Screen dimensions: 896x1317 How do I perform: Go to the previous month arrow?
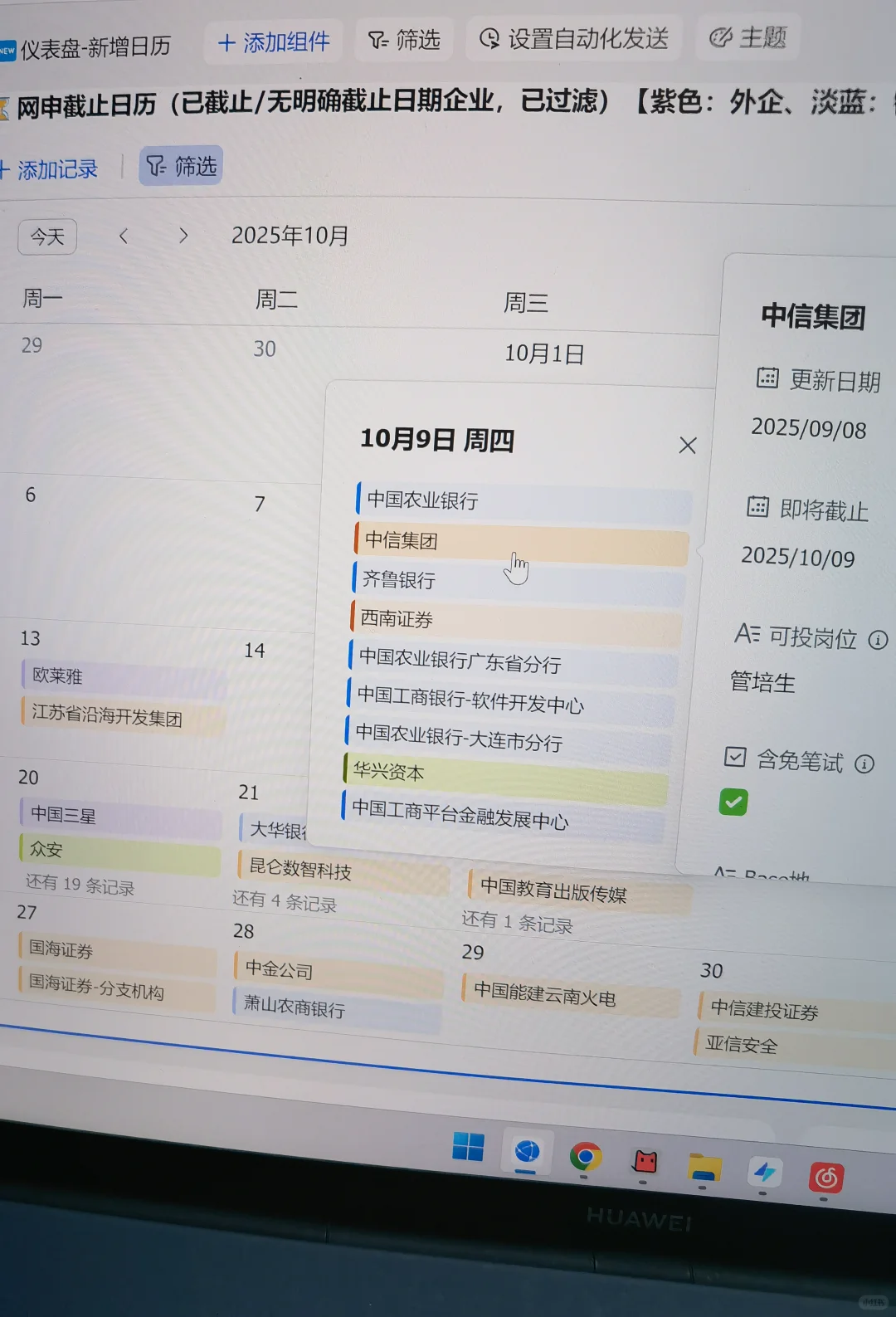(x=124, y=237)
